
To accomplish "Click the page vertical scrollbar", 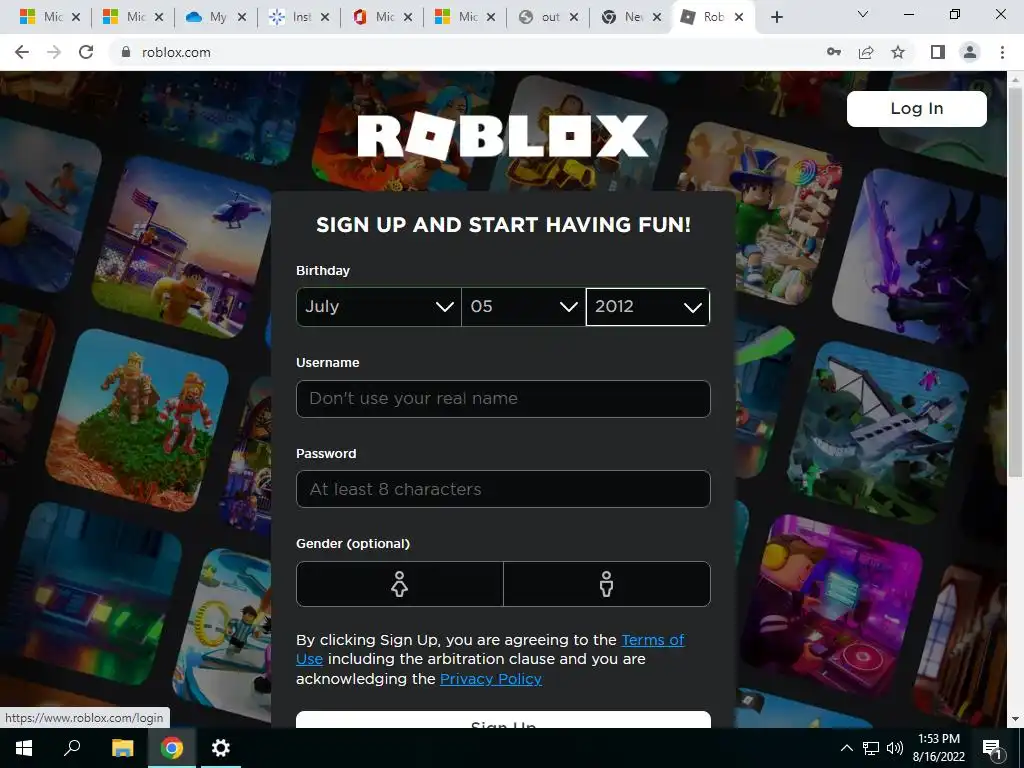I will click(1015, 281).
